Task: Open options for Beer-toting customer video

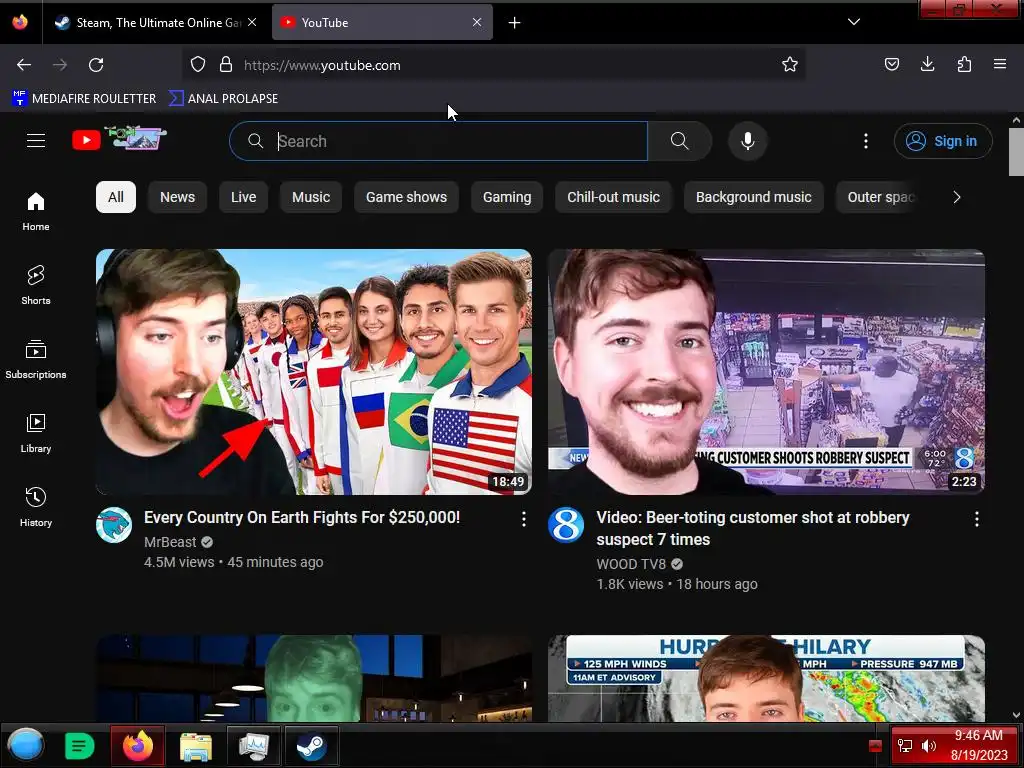Action: pyautogui.click(x=976, y=519)
